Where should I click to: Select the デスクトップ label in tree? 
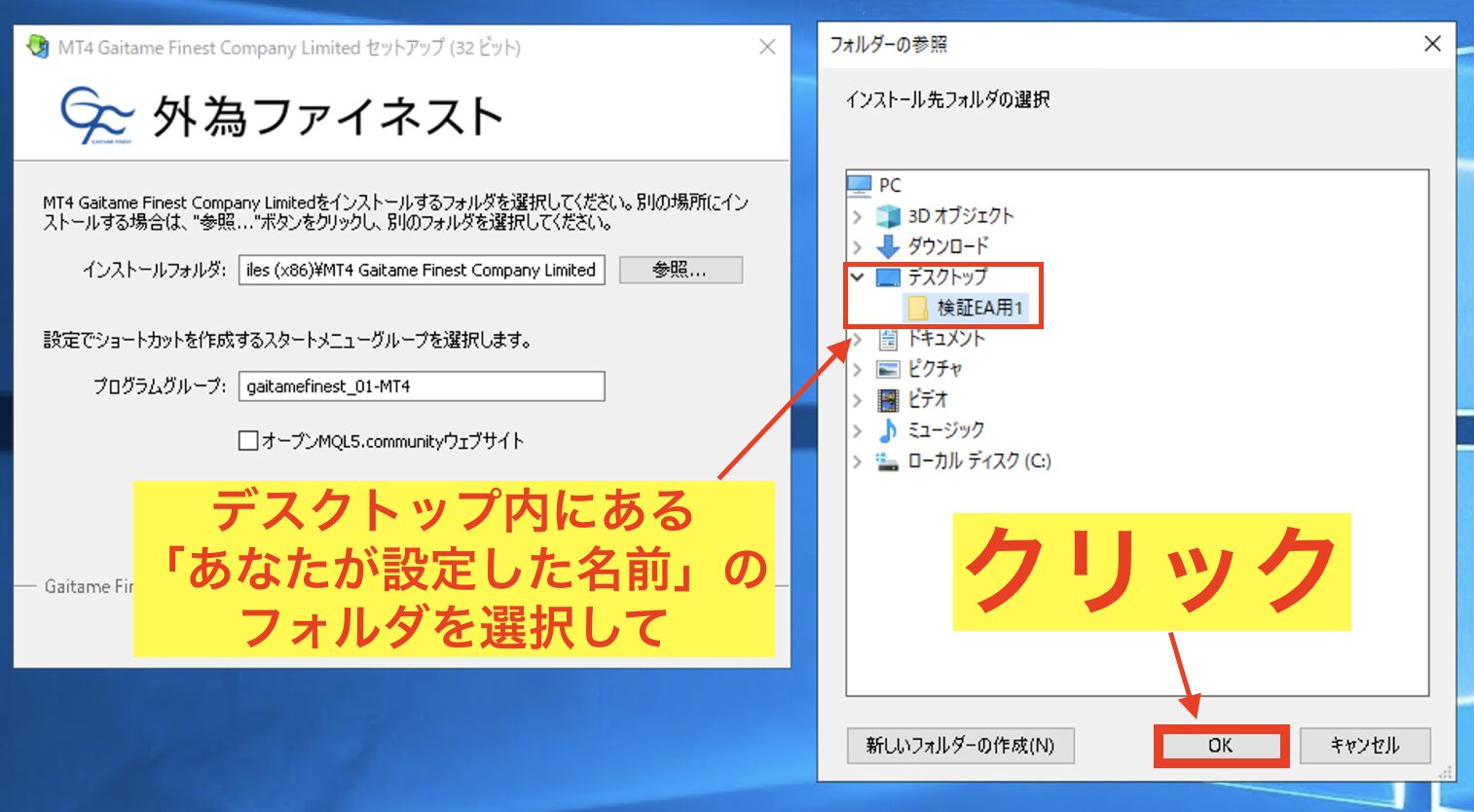click(946, 277)
